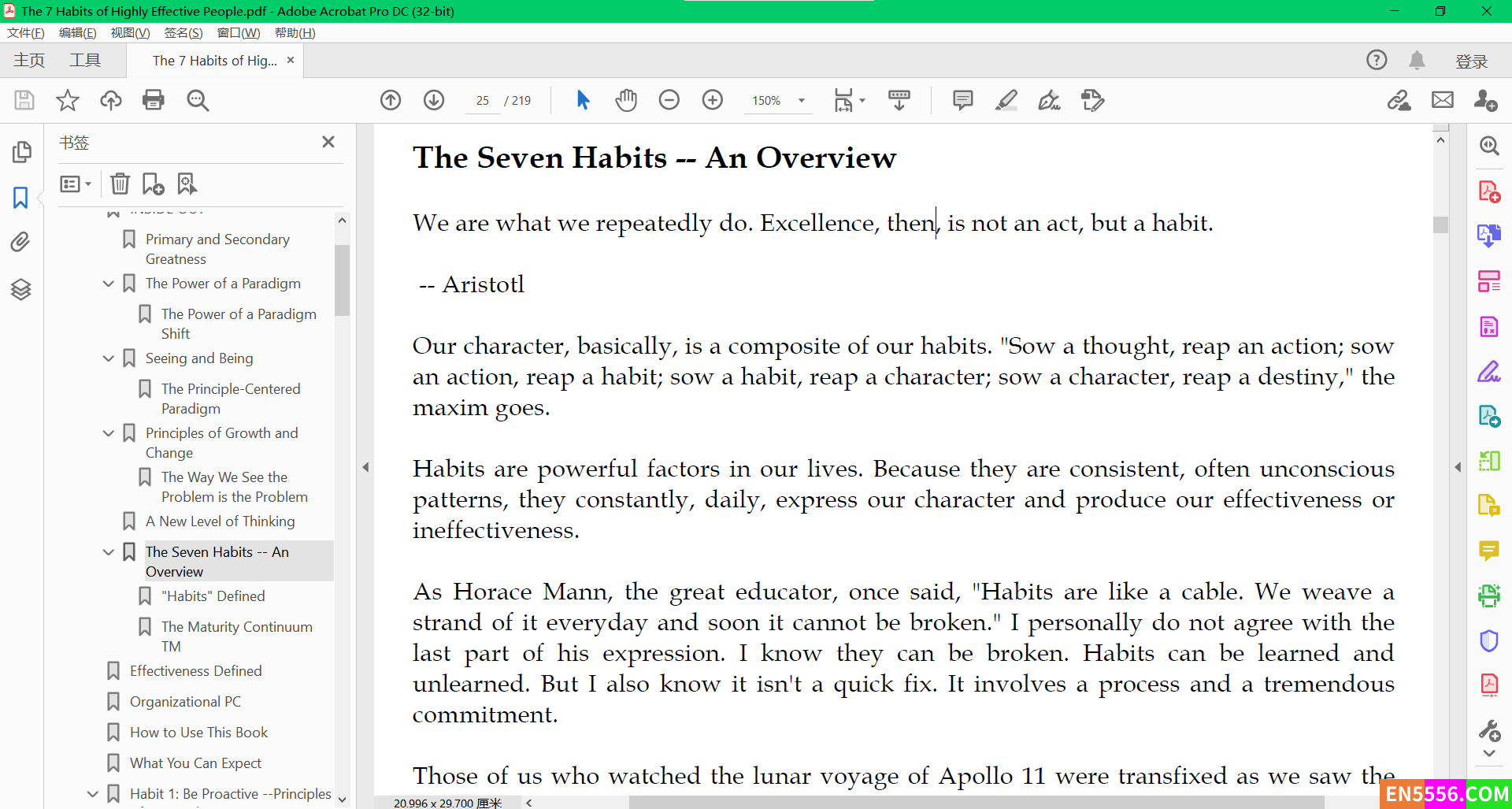Activate the Hand pan tool

click(x=626, y=100)
